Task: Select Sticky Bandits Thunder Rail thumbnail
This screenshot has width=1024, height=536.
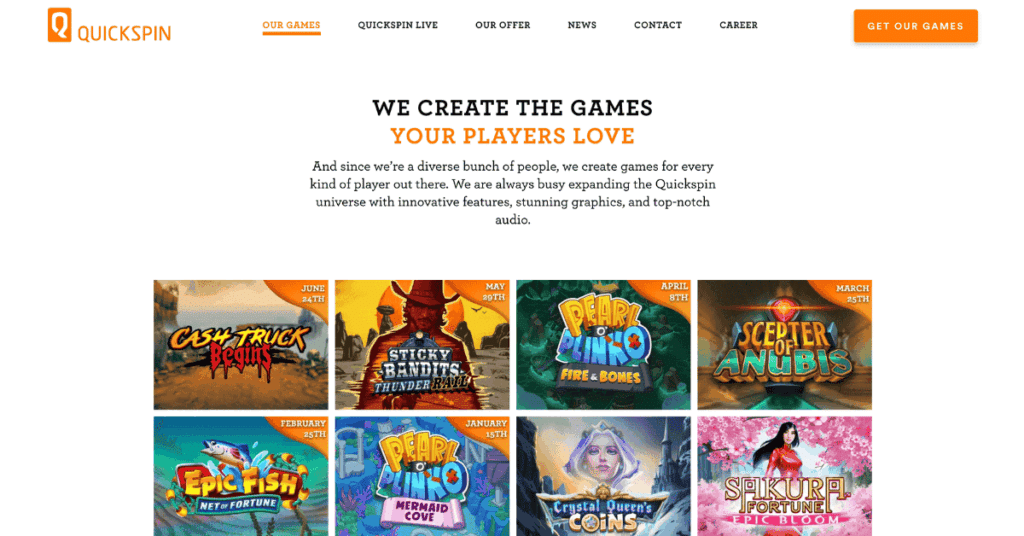Action: point(422,345)
